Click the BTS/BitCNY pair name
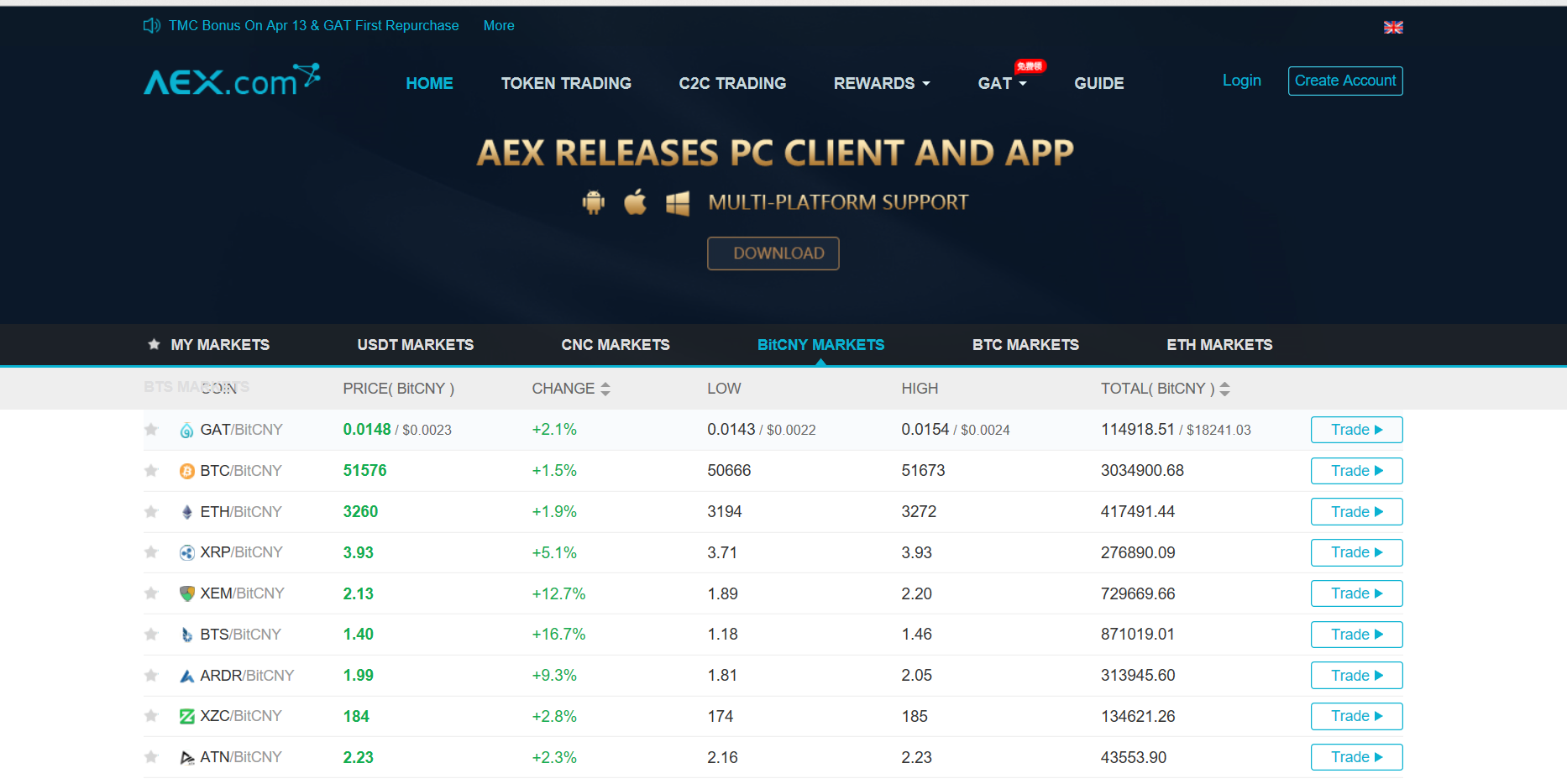 (240, 635)
